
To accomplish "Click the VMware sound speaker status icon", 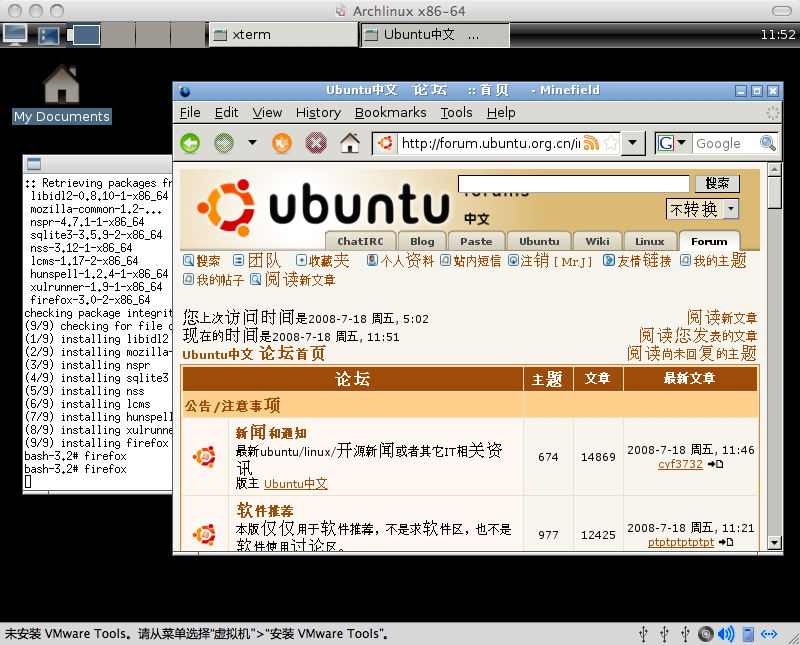I will pyautogui.click(x=726, y=634).
